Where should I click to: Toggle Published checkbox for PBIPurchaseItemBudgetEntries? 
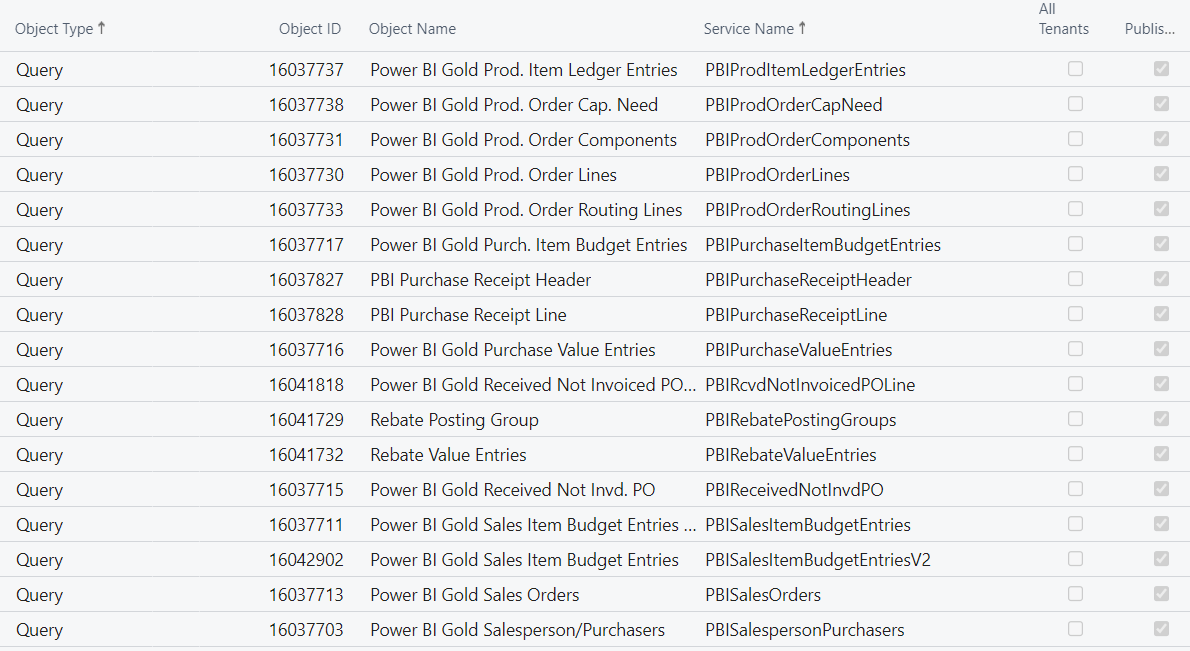tap(1161, 244)
